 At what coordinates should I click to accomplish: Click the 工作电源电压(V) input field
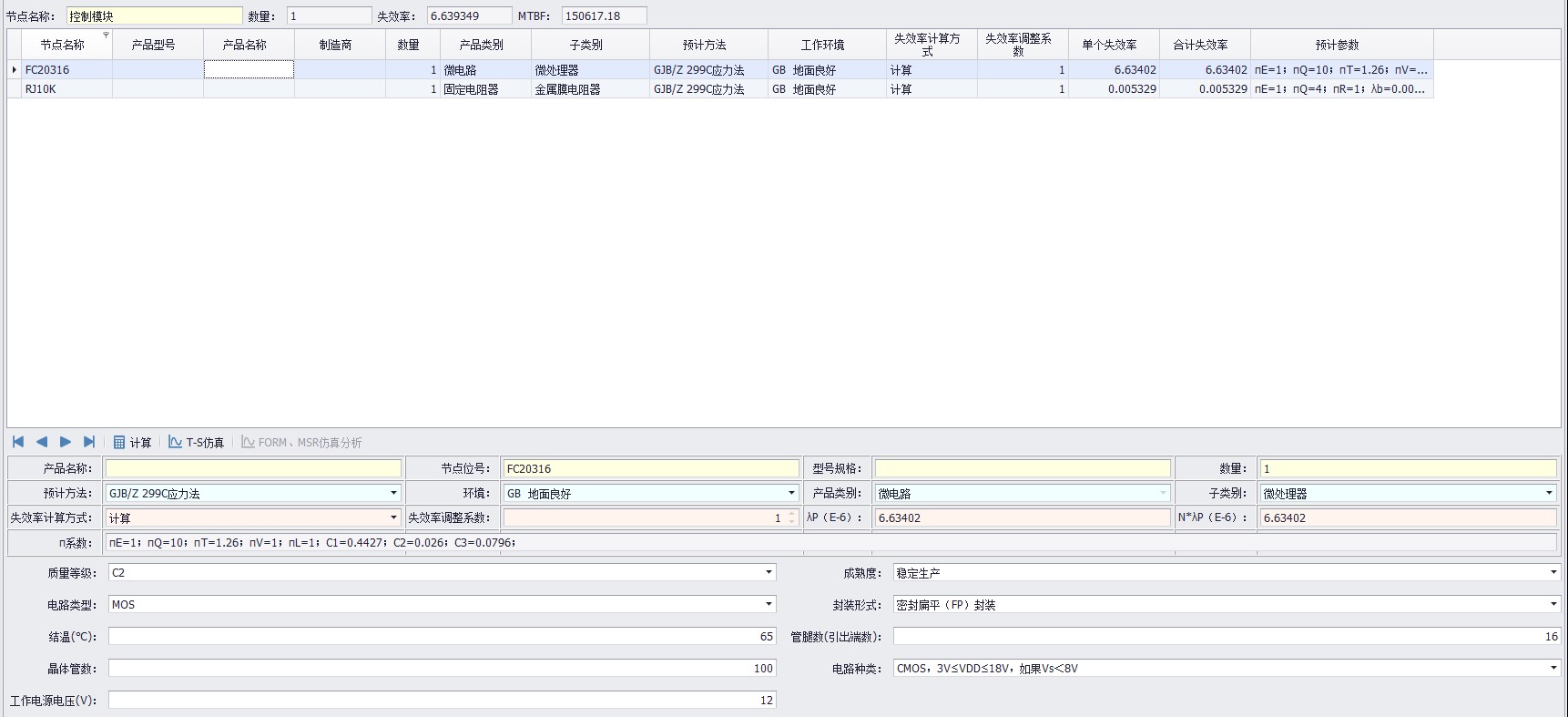tap(442, 701)
